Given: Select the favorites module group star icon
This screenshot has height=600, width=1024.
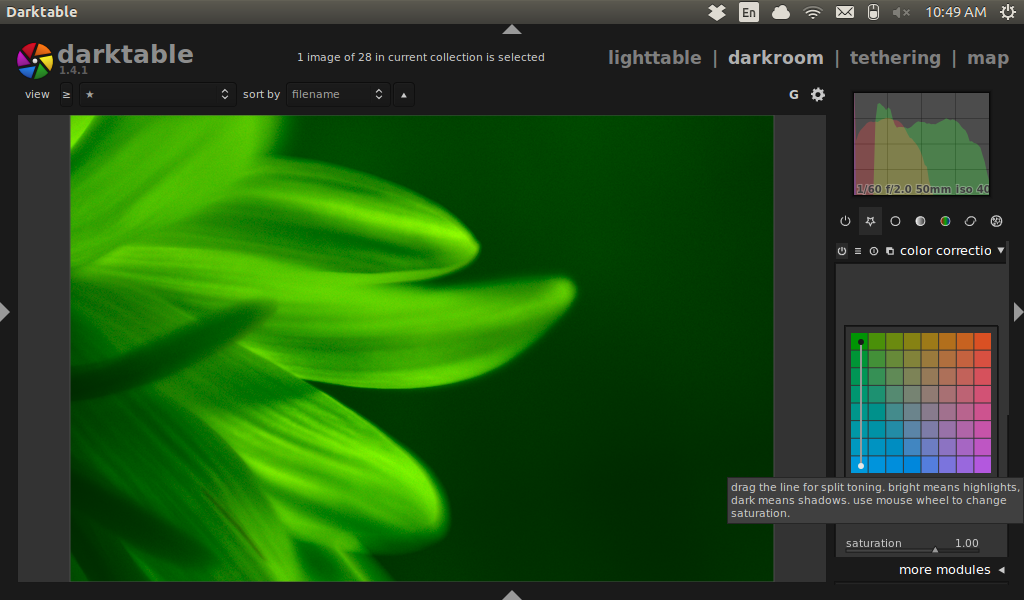Looking at the screenshot, I should point(870,221).
